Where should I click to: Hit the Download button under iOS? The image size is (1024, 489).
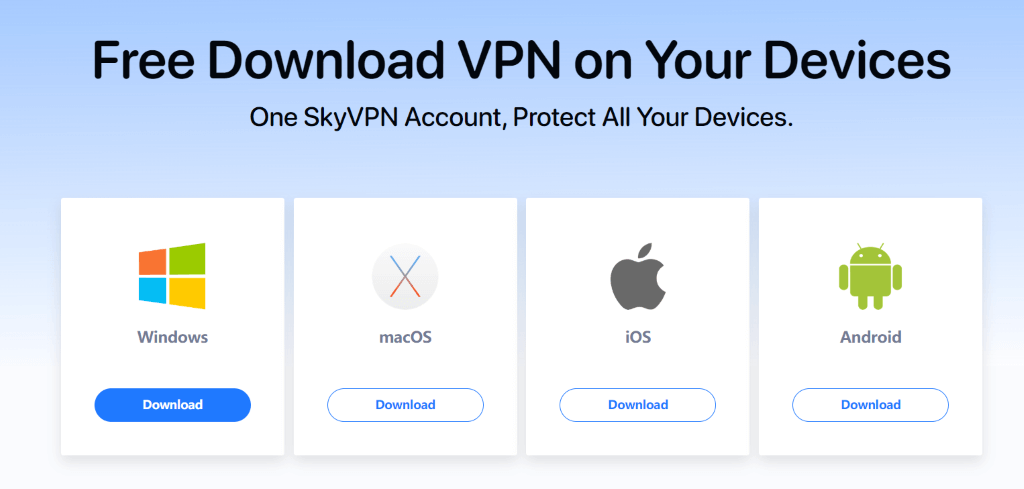point(637,405)
